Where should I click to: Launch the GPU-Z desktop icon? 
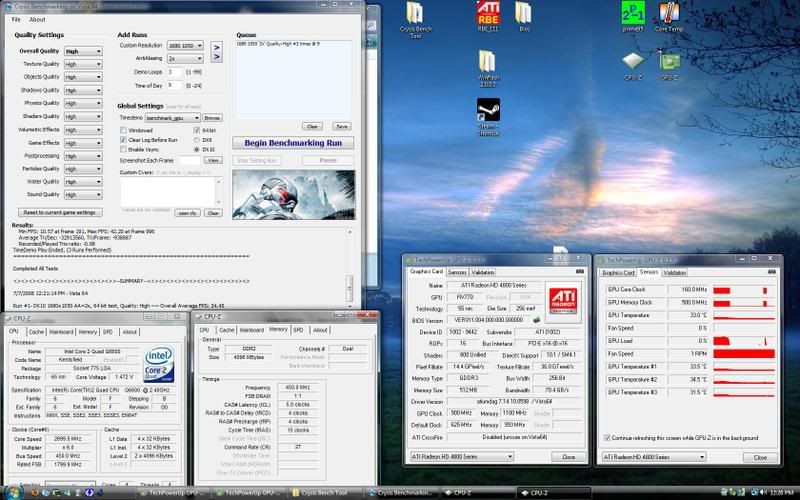(x=669, y=66)
